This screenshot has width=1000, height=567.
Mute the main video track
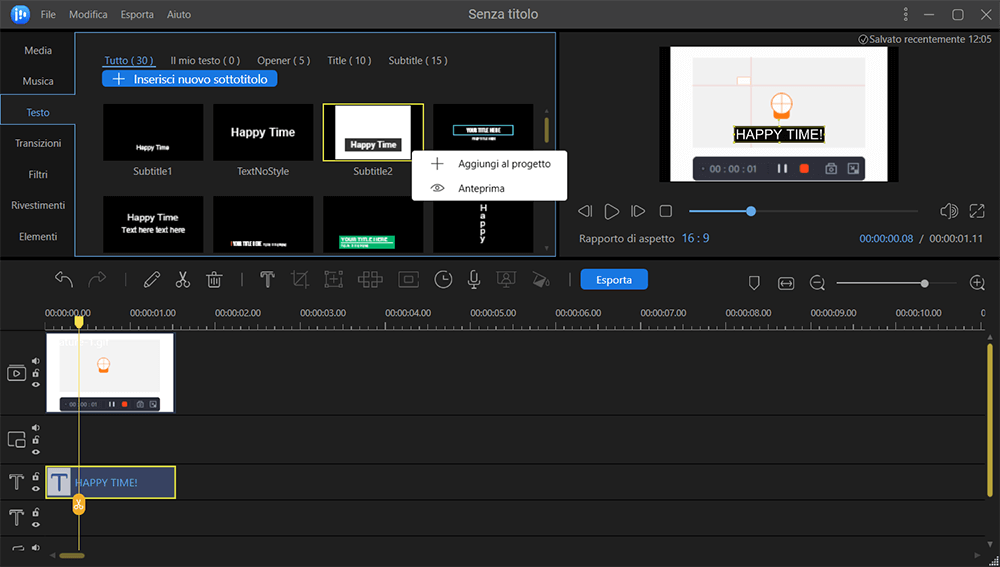36,361
